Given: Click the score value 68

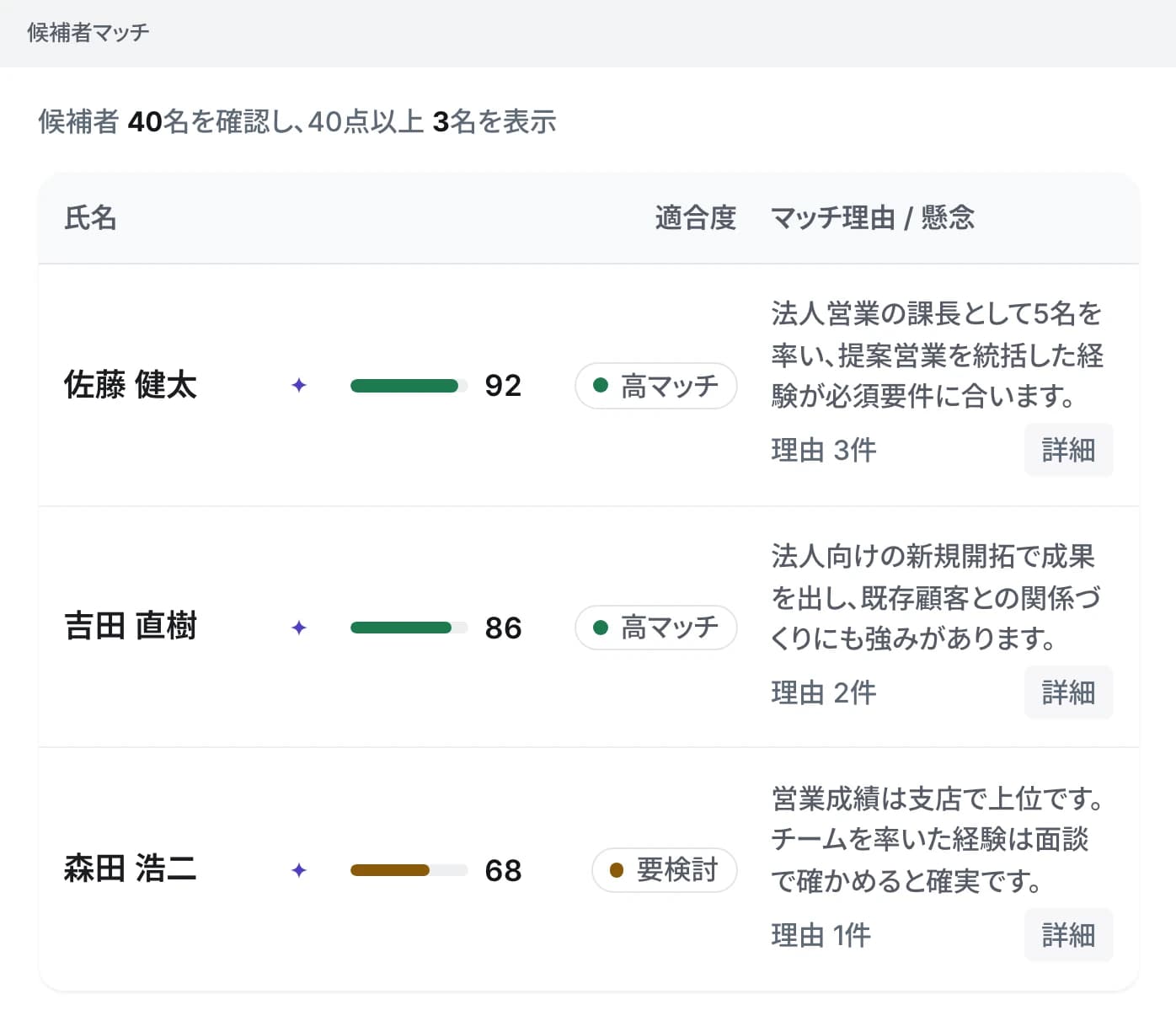Looking at the screenshot, I should point(503,871).
